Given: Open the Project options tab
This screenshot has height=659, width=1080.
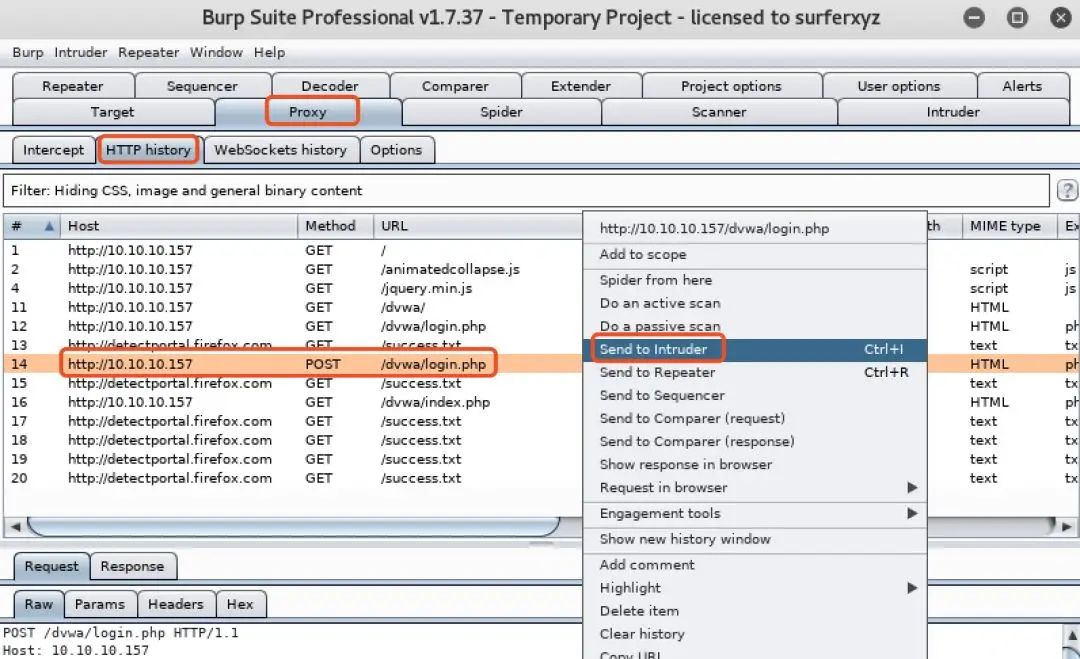Looking at the screenshot, I should pyautogui.click(x=731, y=86).
